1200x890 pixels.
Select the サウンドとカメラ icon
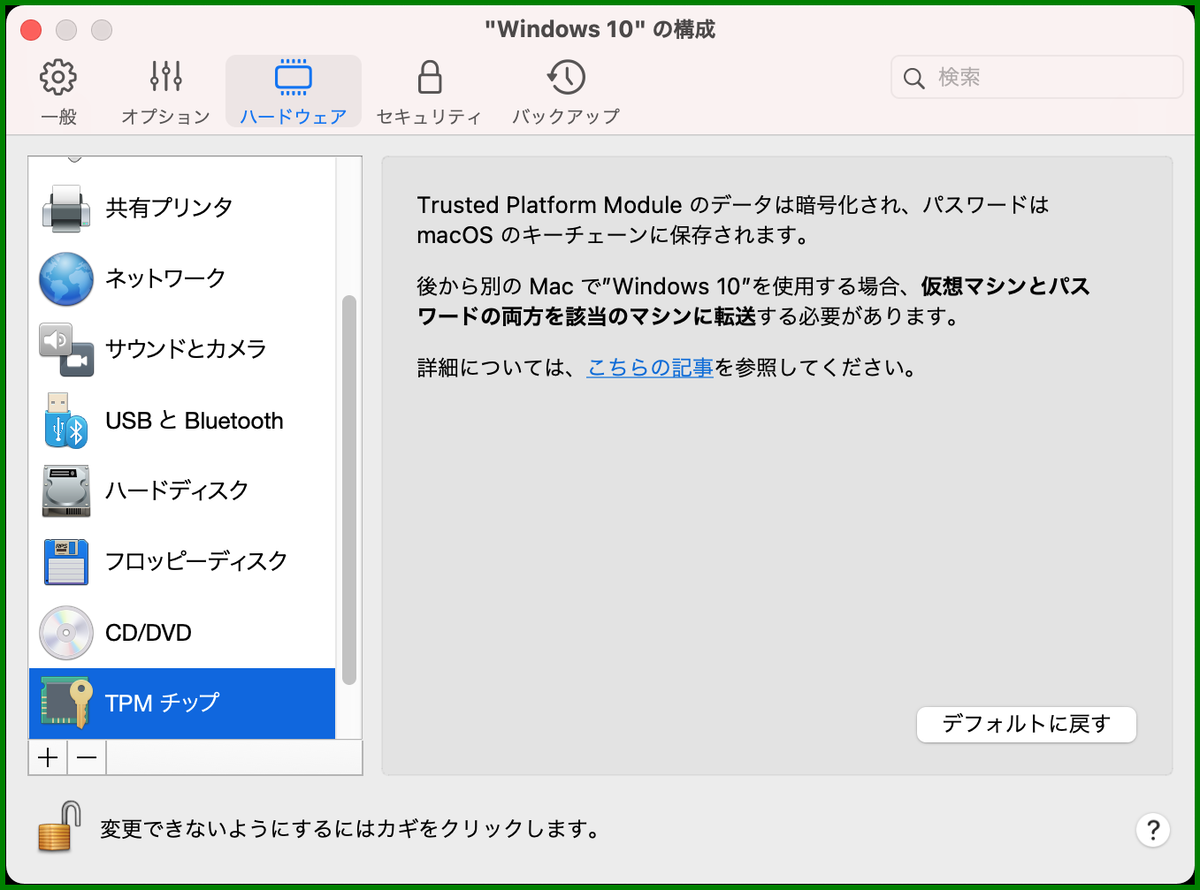pyautogui.click(x=66, y=349)
